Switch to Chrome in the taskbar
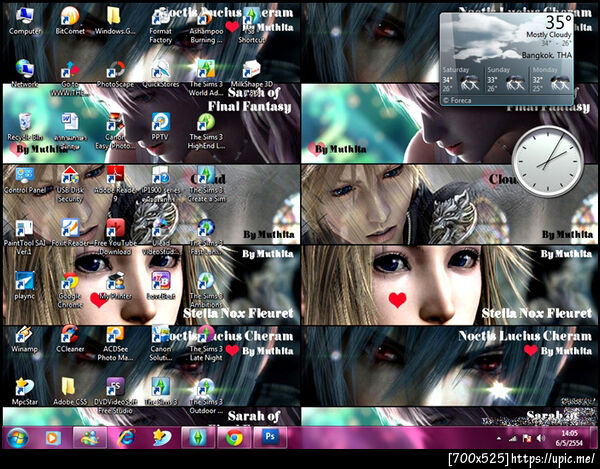The height and width of the screenshot is (469, 600). point(234,438)
